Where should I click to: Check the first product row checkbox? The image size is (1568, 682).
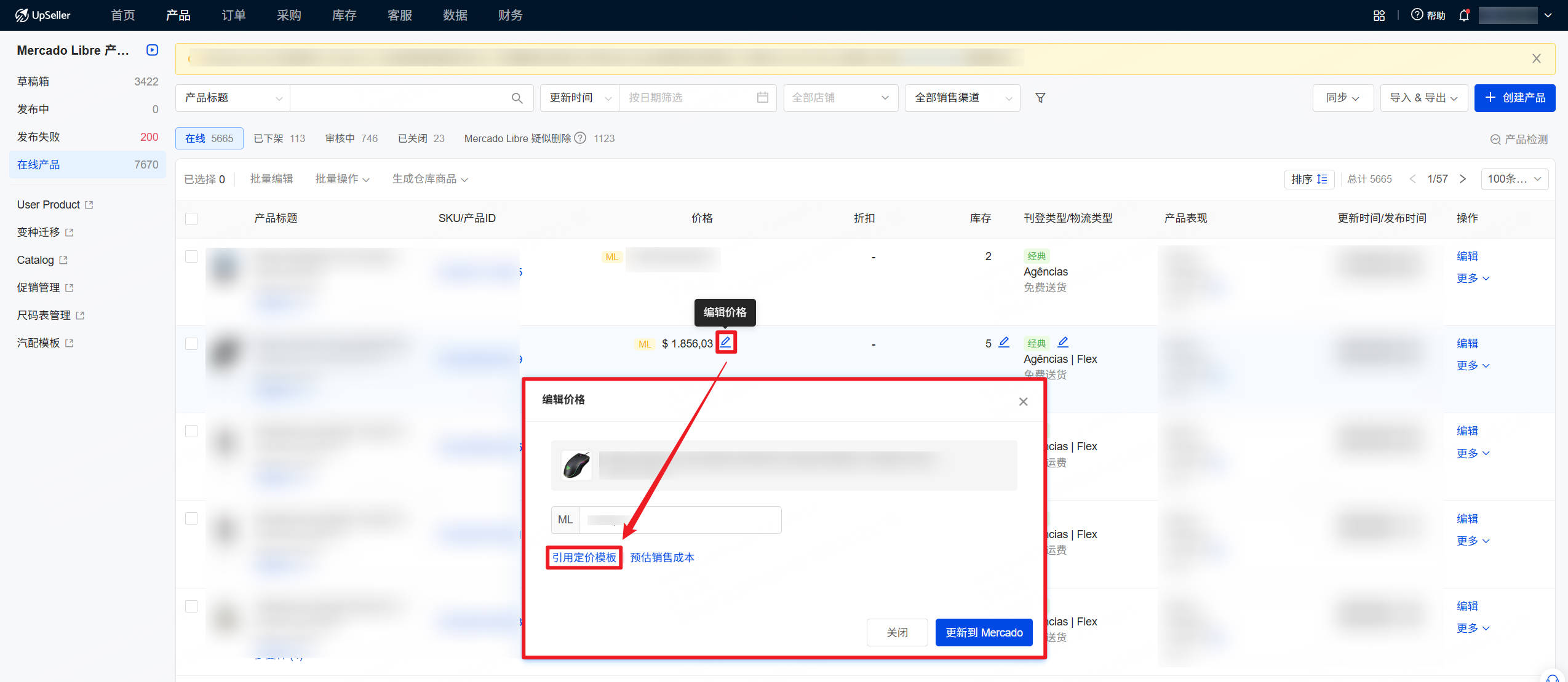[191, 256]
